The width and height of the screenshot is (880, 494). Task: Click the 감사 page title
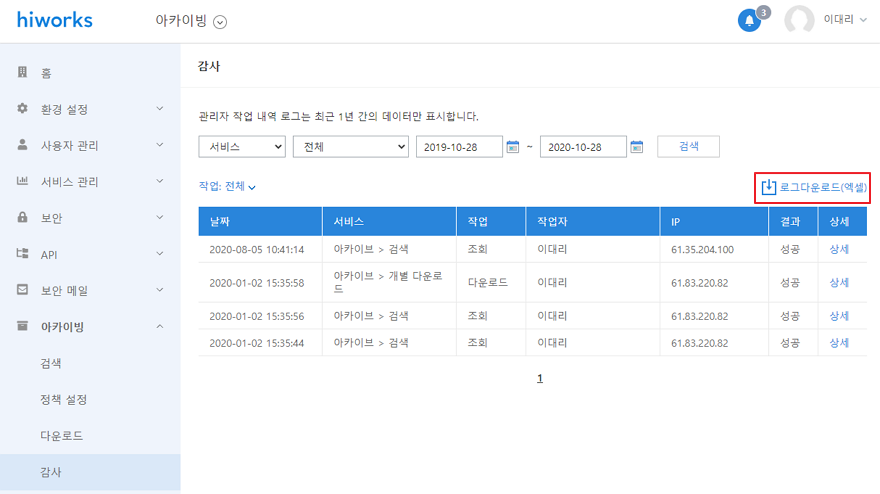click(209, 66)
